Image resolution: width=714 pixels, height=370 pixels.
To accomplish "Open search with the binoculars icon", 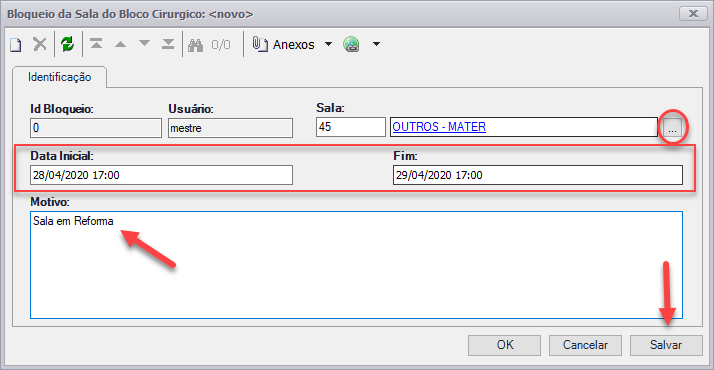I will 195,45.
